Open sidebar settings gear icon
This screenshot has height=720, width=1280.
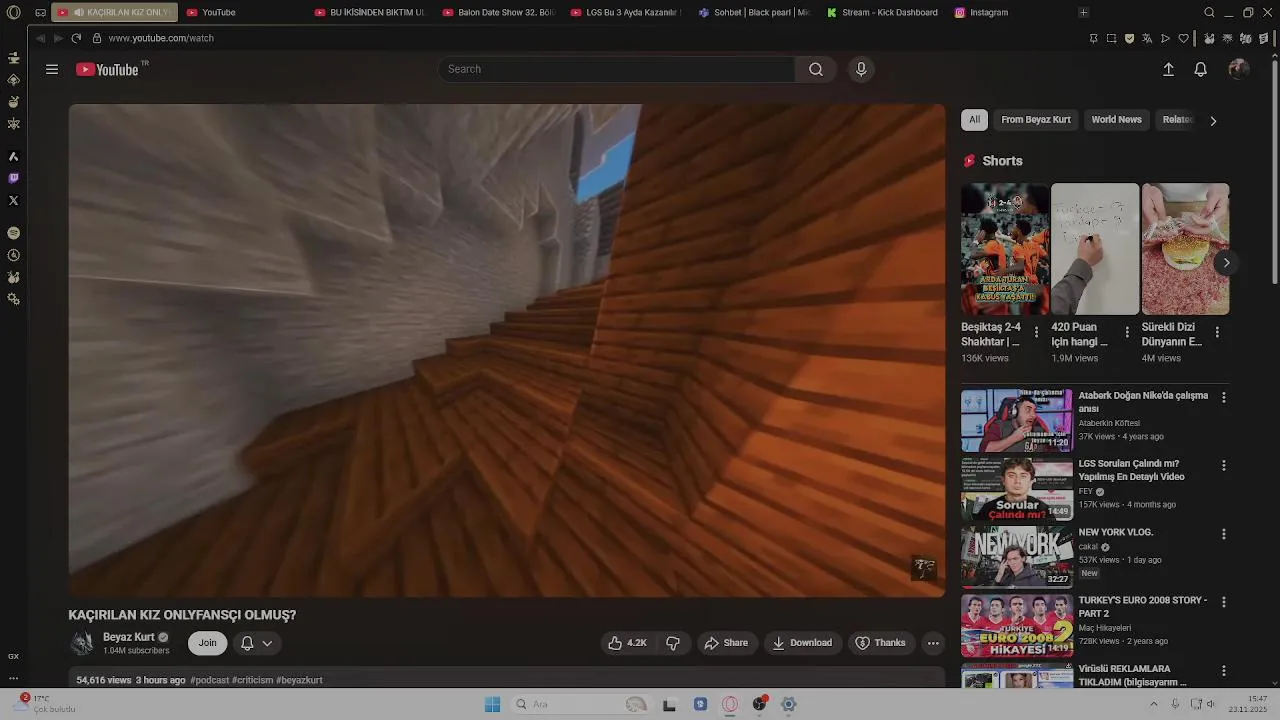pyautogui.click(x=13, y=299)
